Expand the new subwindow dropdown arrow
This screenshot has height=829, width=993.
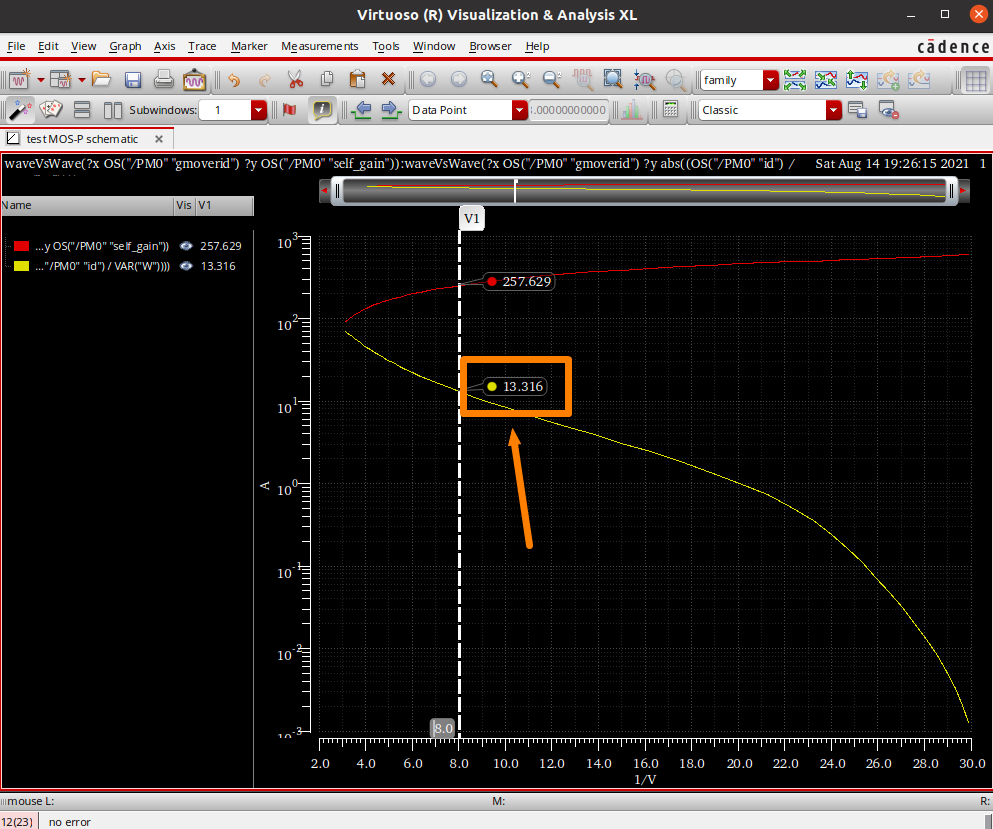82,80
